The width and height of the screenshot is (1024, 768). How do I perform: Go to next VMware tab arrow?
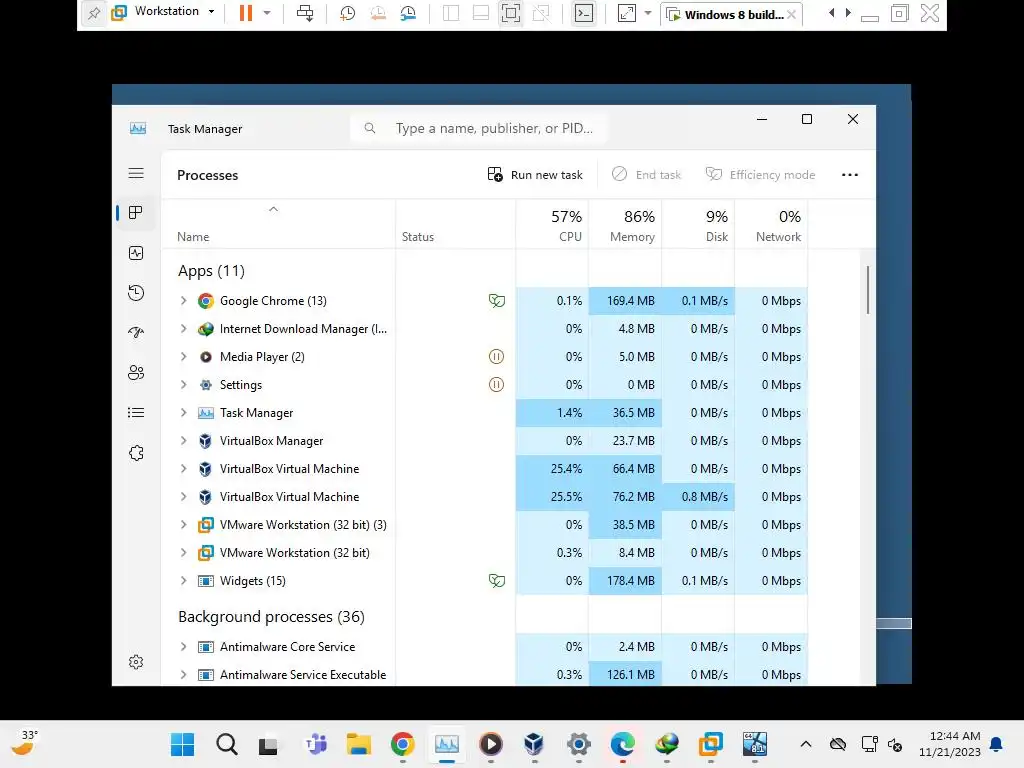(848, 12)
